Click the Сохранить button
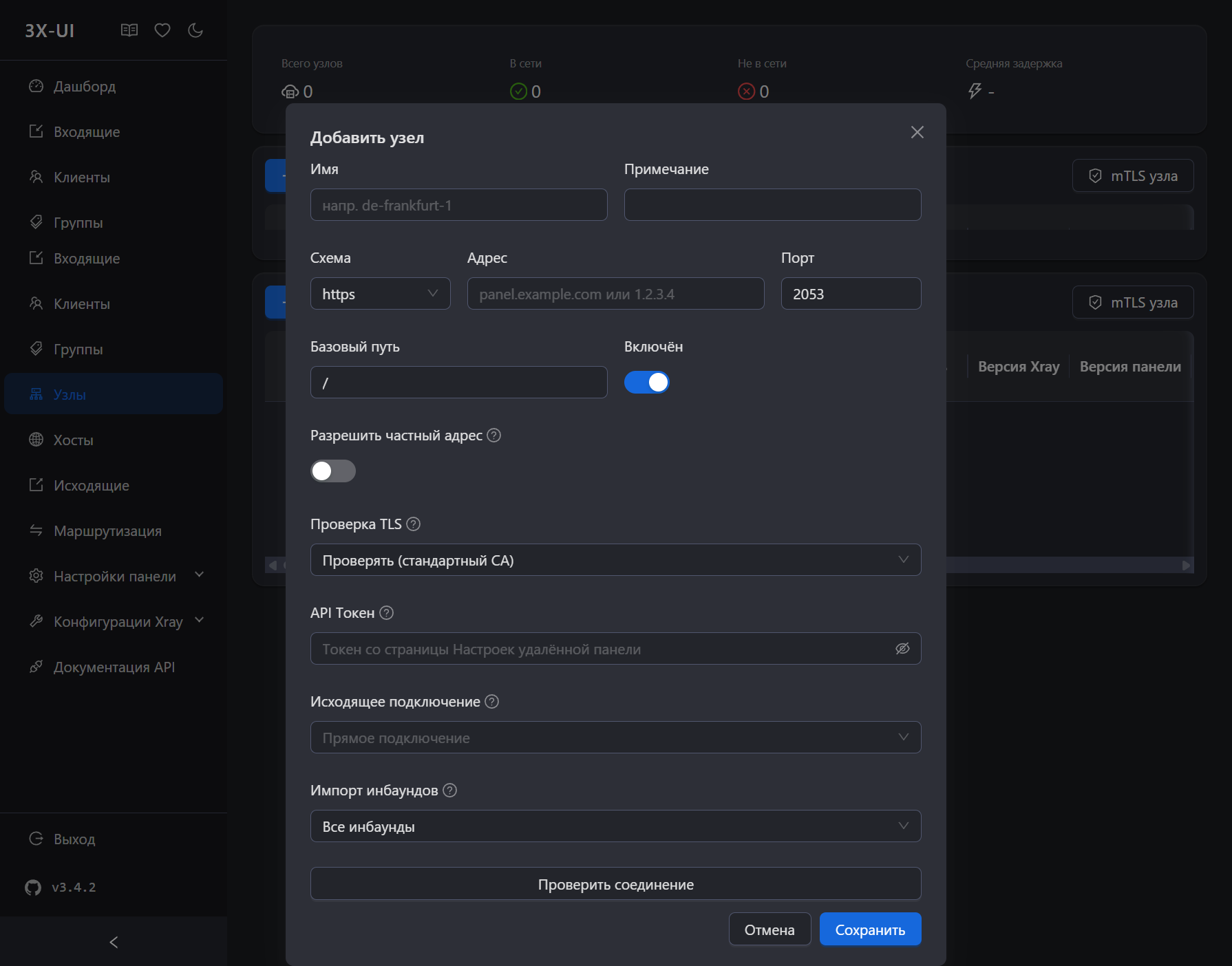This screenshot has height=966, width=1232. pyautogui.click(x=870, y=930)
